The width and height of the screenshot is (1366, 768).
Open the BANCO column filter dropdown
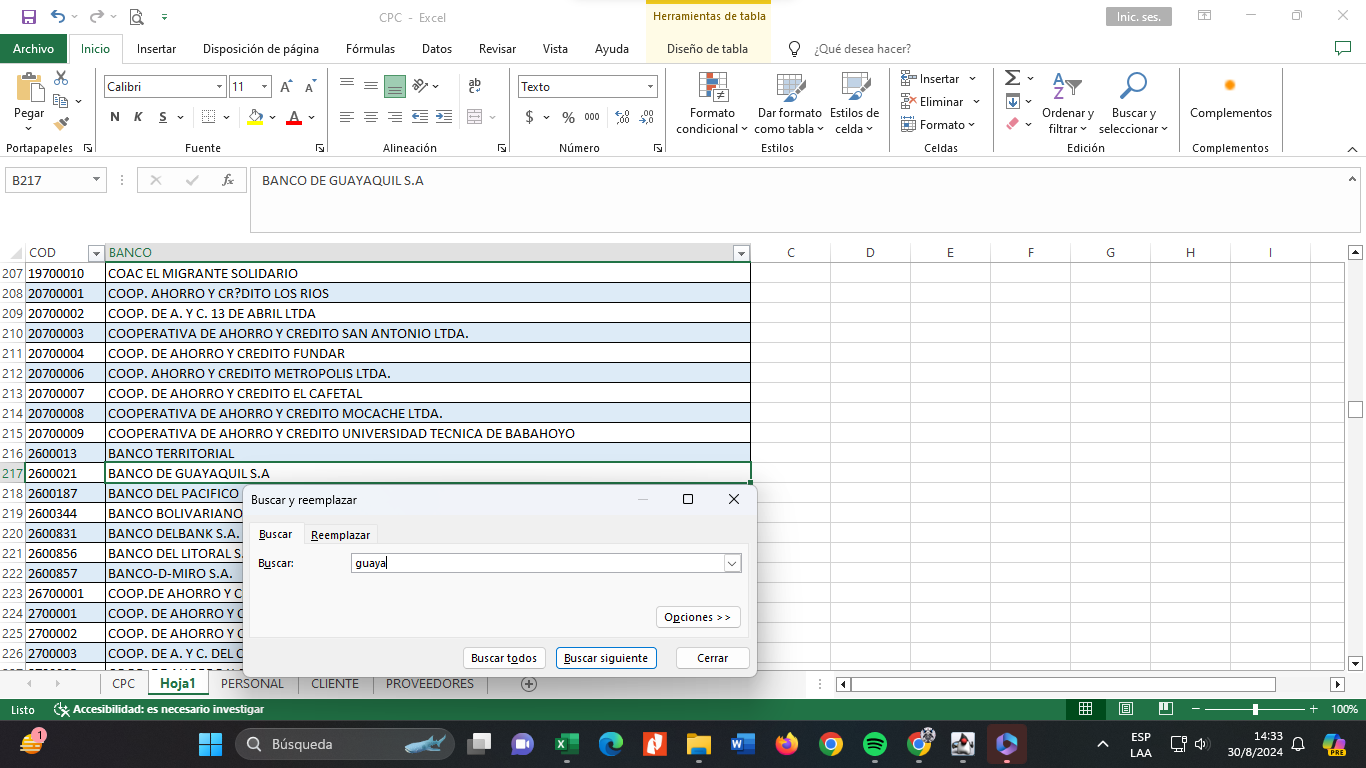coord(740,253)
